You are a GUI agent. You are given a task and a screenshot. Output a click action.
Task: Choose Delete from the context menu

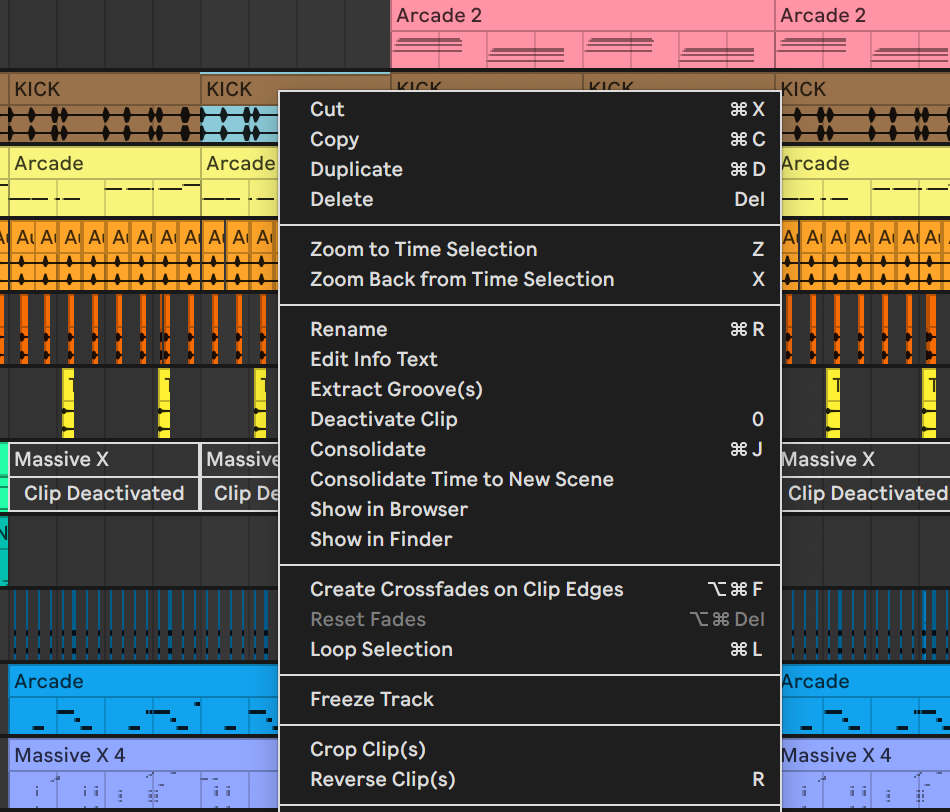tap(530, 199)
